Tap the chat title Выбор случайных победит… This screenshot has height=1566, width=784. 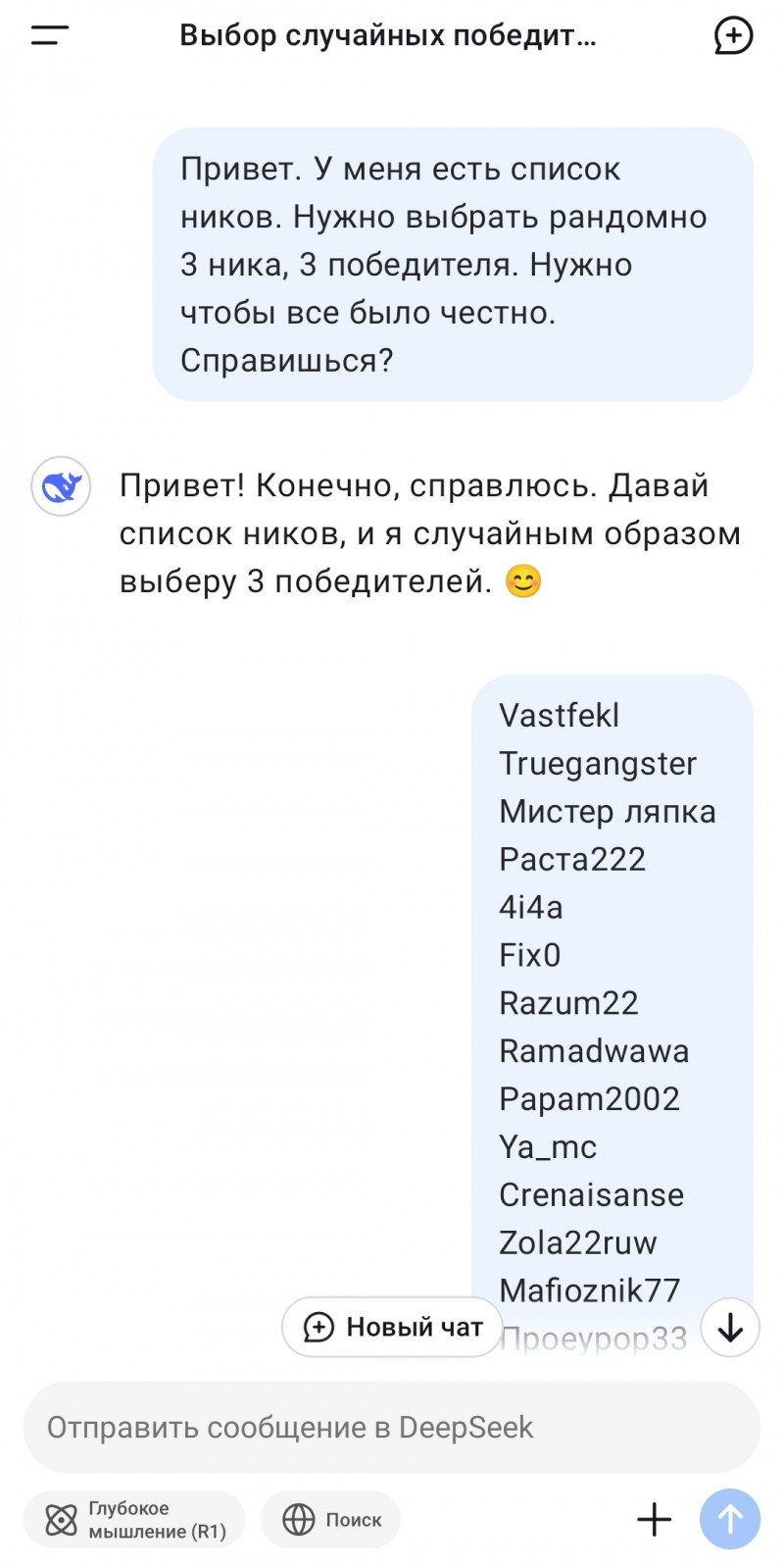click(x=388, y=36)
